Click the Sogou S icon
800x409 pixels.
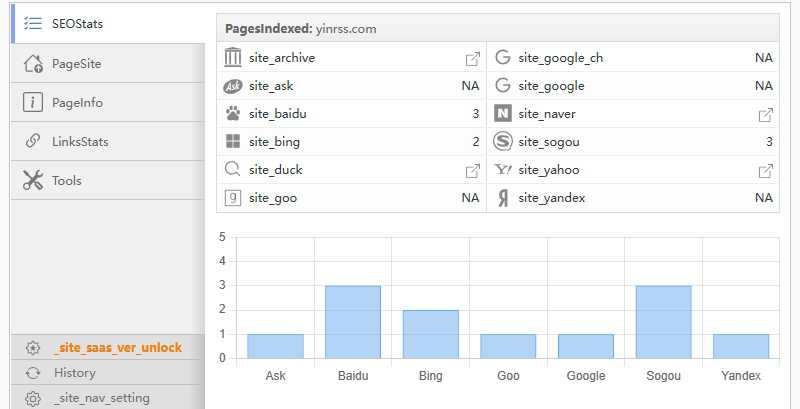pos(503,142)
